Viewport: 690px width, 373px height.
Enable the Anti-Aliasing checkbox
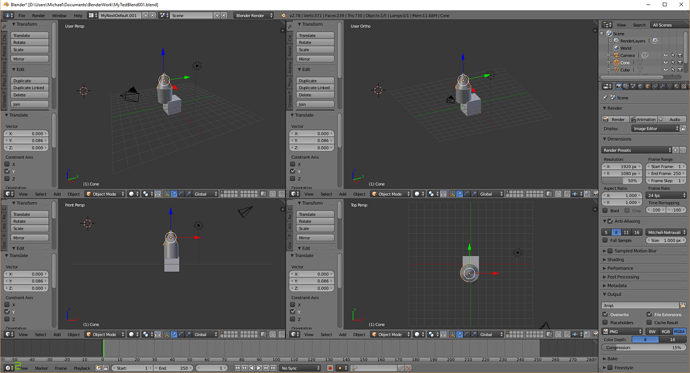610,221
